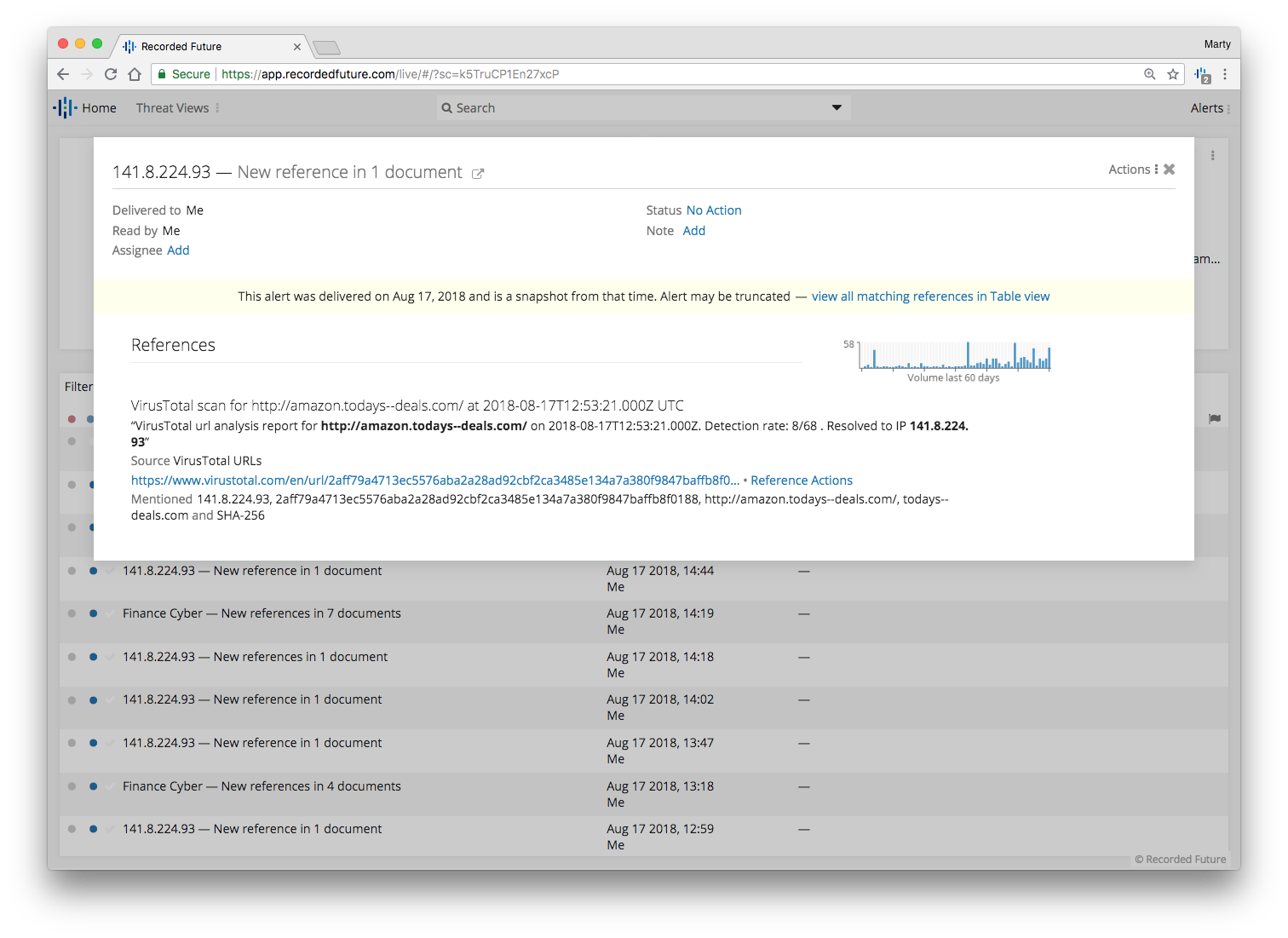Click view all matching references in Table view
1288x938 pixels.
click(930, 296)
